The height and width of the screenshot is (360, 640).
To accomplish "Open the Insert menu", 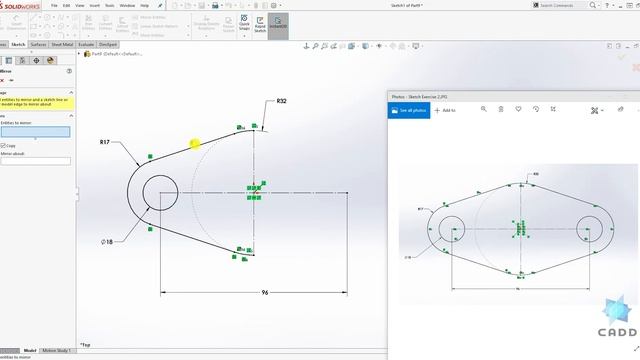I will click(95, 6).
